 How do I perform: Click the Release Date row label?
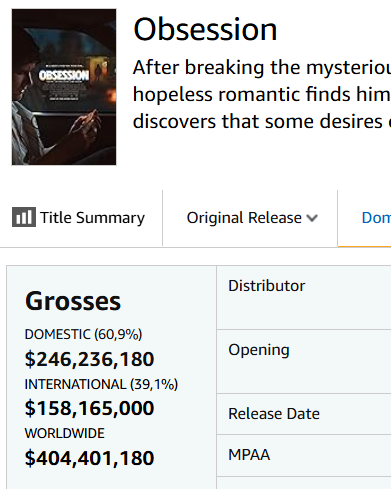pos(274,414)
